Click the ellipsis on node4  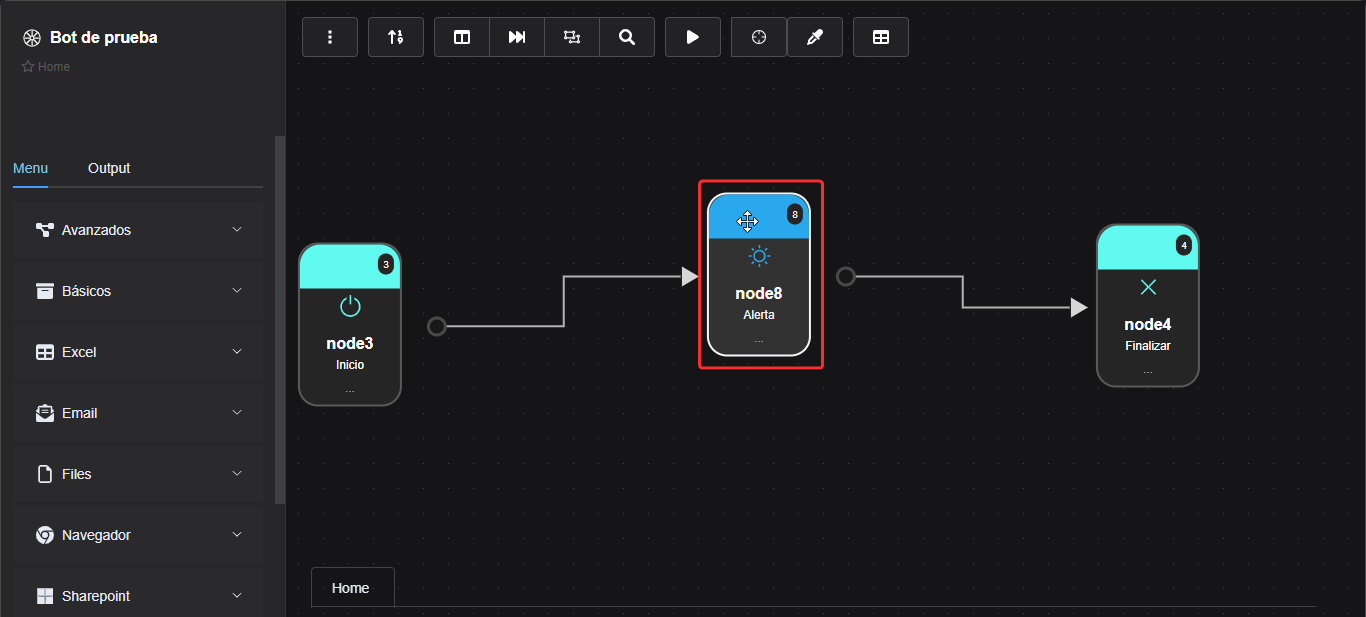pyautogui.click(x=1148, y=371)
